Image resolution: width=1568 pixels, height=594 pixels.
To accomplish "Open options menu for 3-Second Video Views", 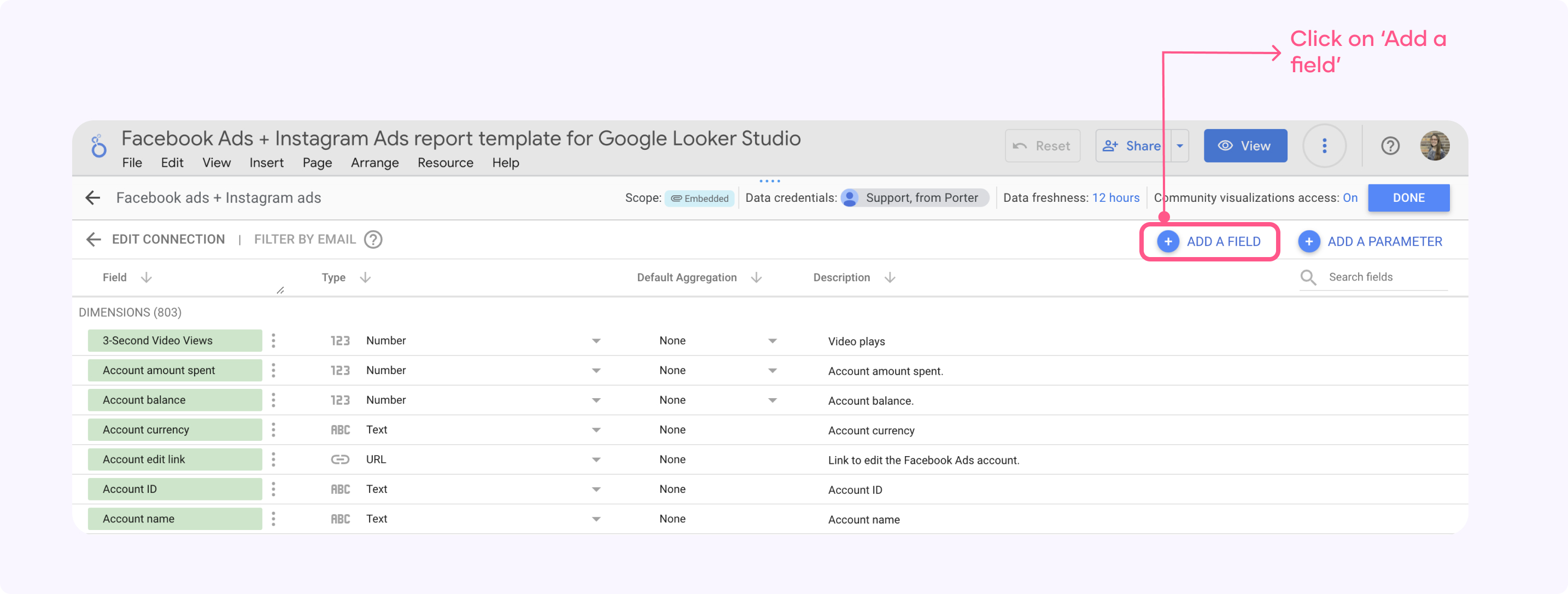I will click(x=273, y=341).
